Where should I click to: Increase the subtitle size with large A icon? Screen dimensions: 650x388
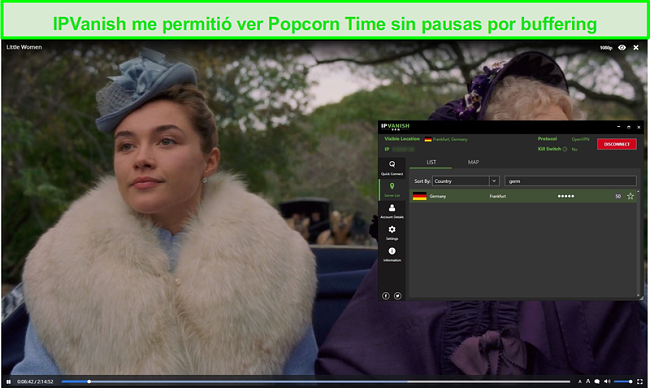588,381
